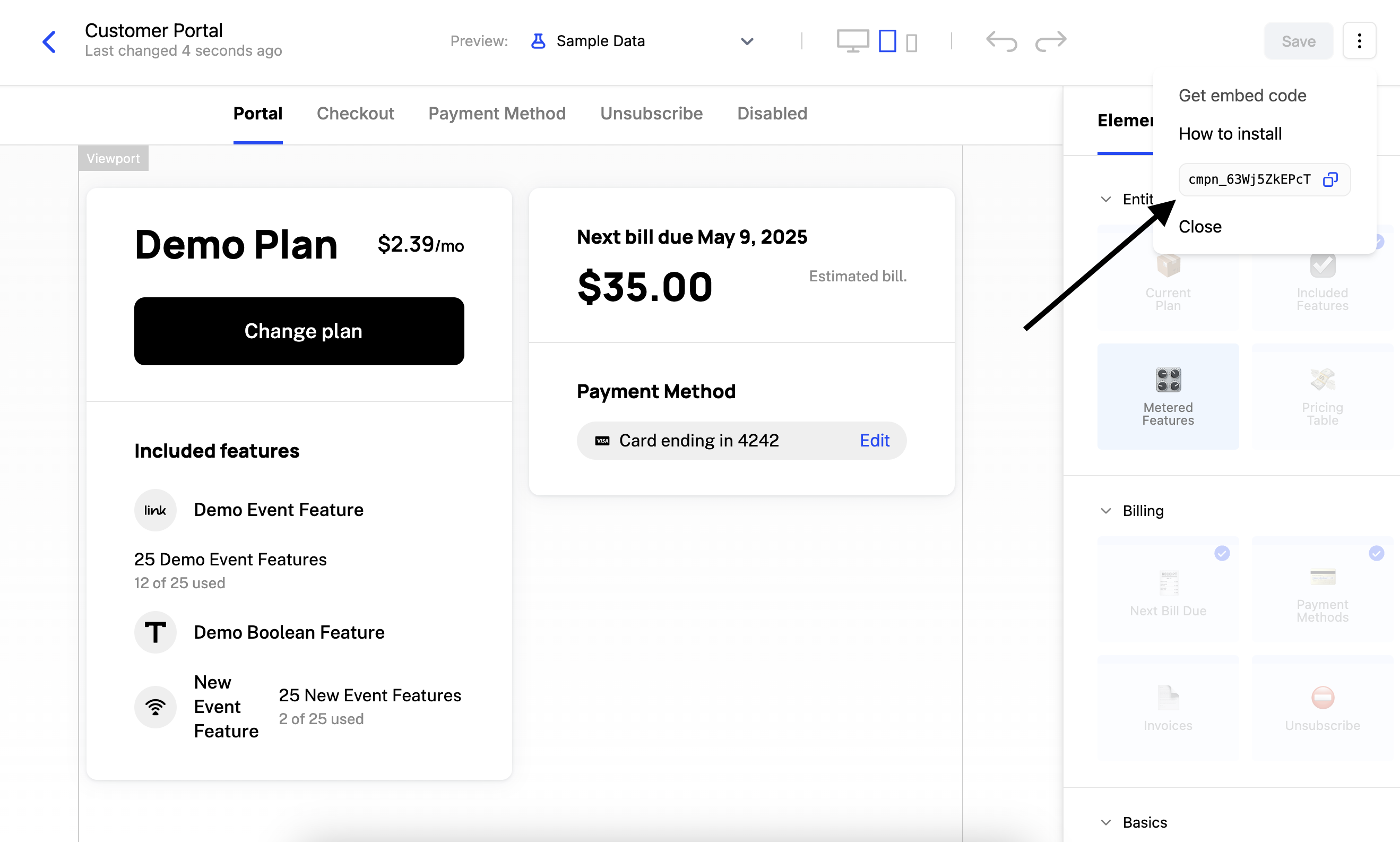Add the Unsubscribe element

click(1322, 707)
